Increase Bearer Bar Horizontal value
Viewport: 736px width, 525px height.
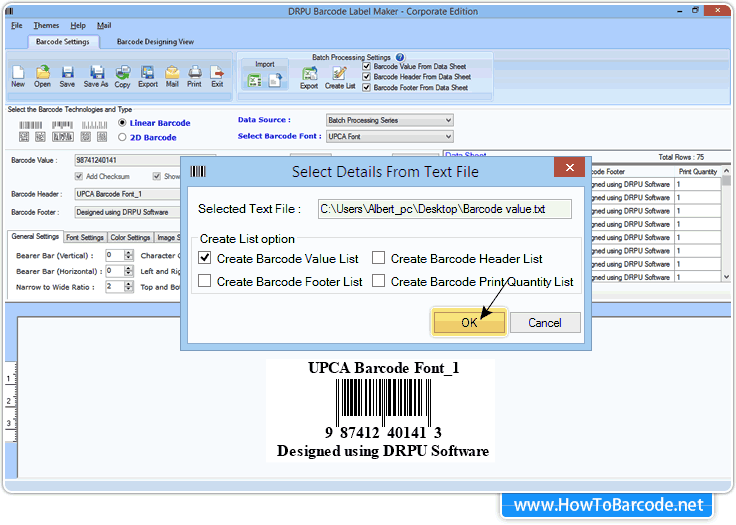129,268
